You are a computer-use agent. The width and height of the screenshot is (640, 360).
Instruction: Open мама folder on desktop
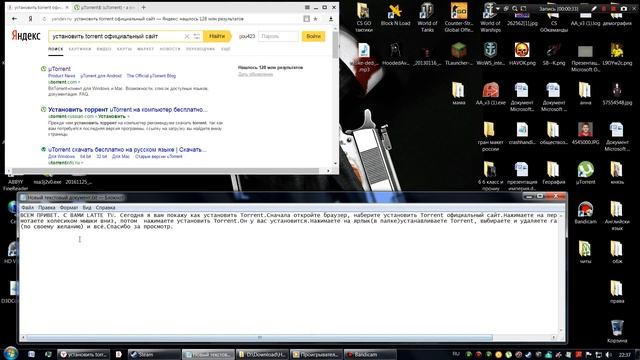458,93
